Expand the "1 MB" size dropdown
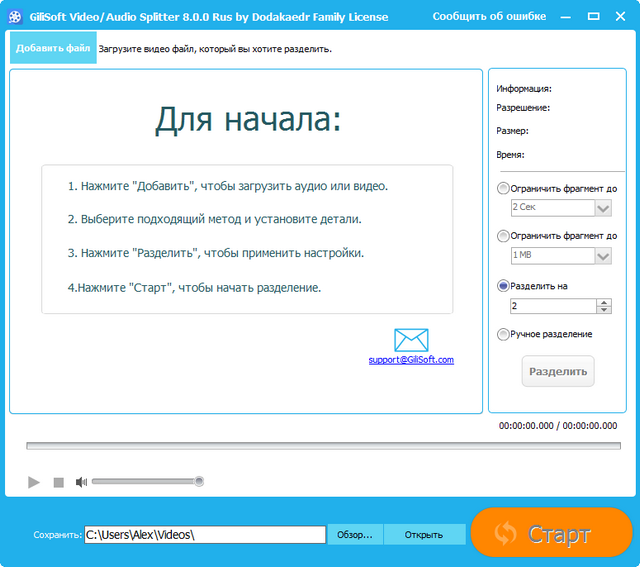This screenshot has height=567, width=640. click(603, 256)
